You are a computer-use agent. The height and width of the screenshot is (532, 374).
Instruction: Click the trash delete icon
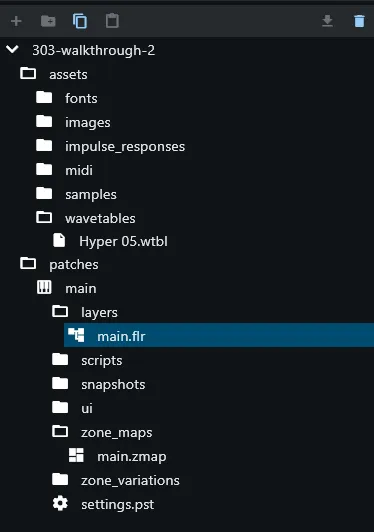click(359, 21)
